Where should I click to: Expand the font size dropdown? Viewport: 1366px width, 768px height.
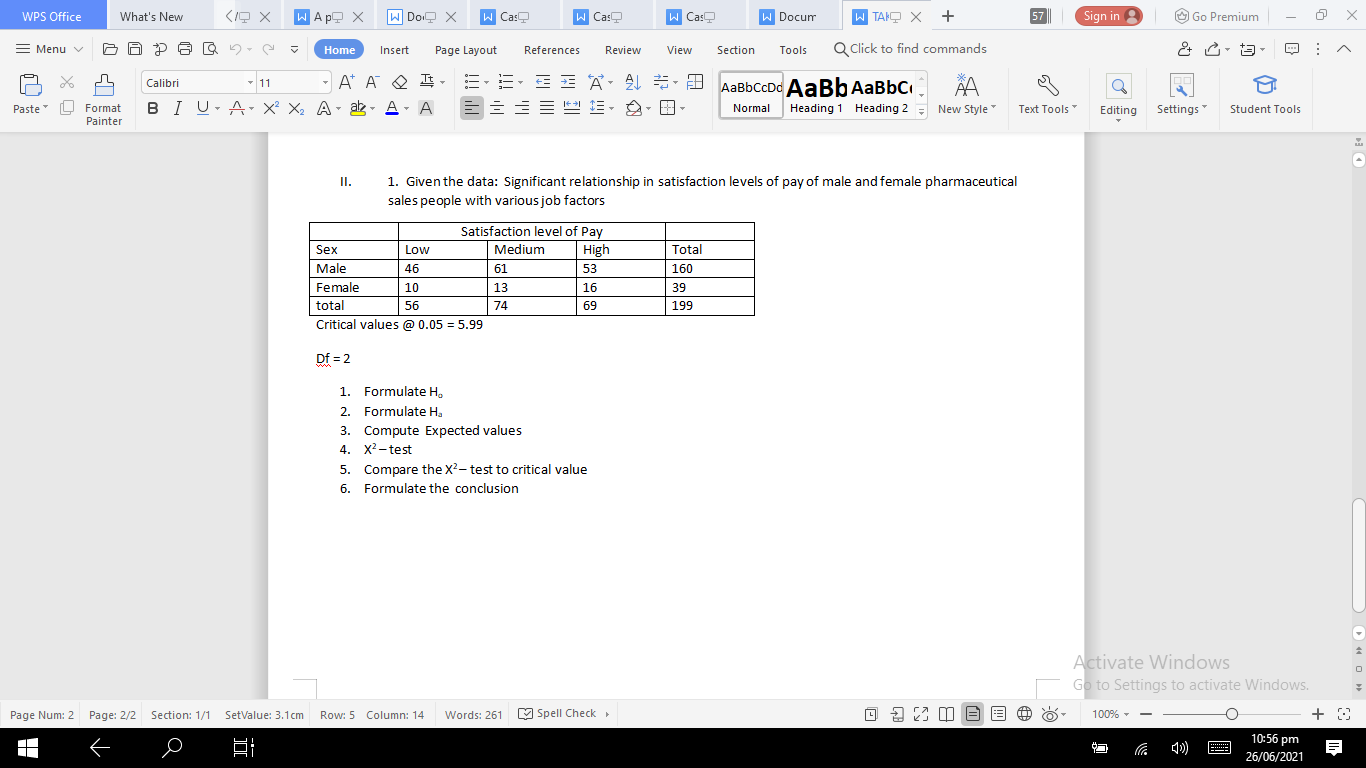[323, 82]
